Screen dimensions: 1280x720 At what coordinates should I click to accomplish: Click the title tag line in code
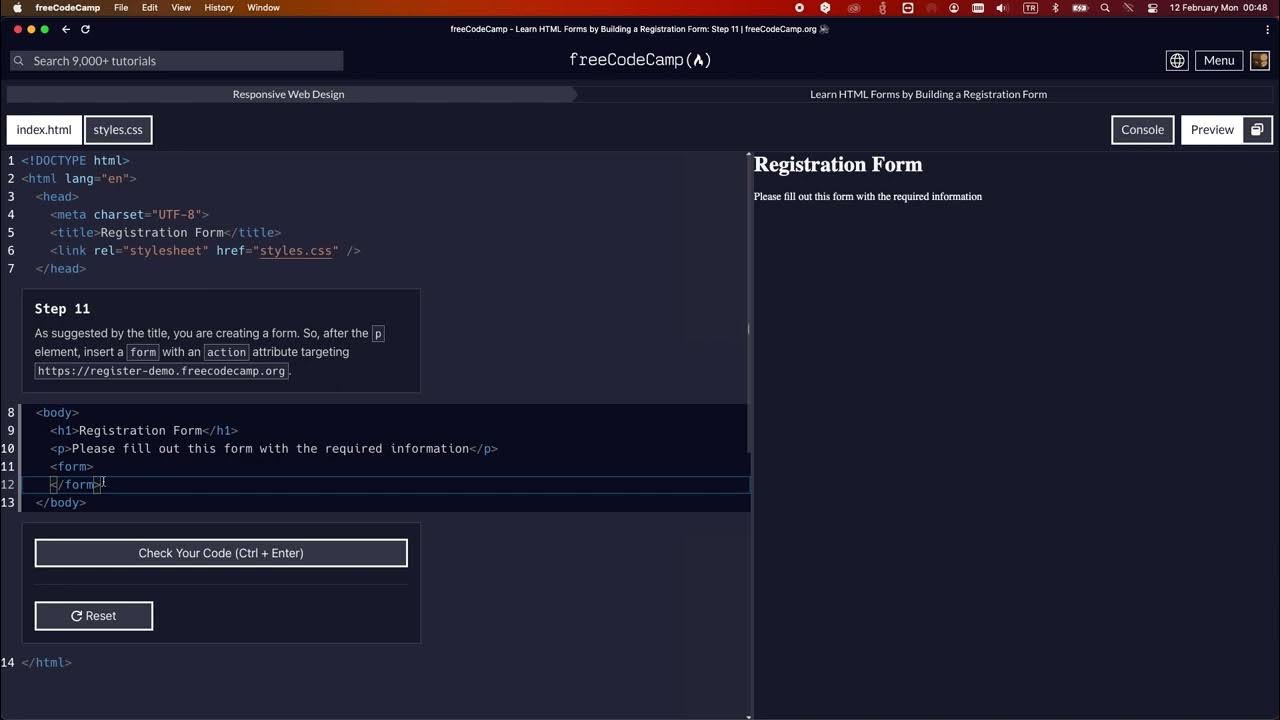(166, 232)
